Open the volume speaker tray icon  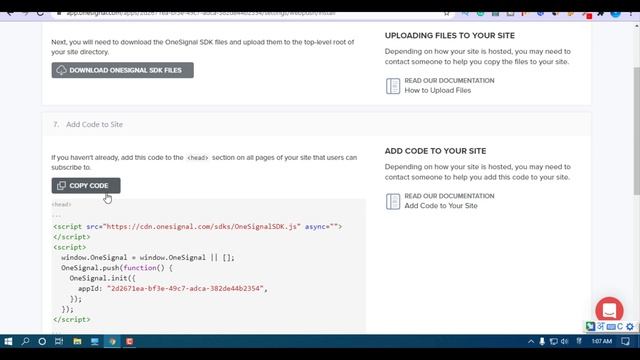coord(564,341)
